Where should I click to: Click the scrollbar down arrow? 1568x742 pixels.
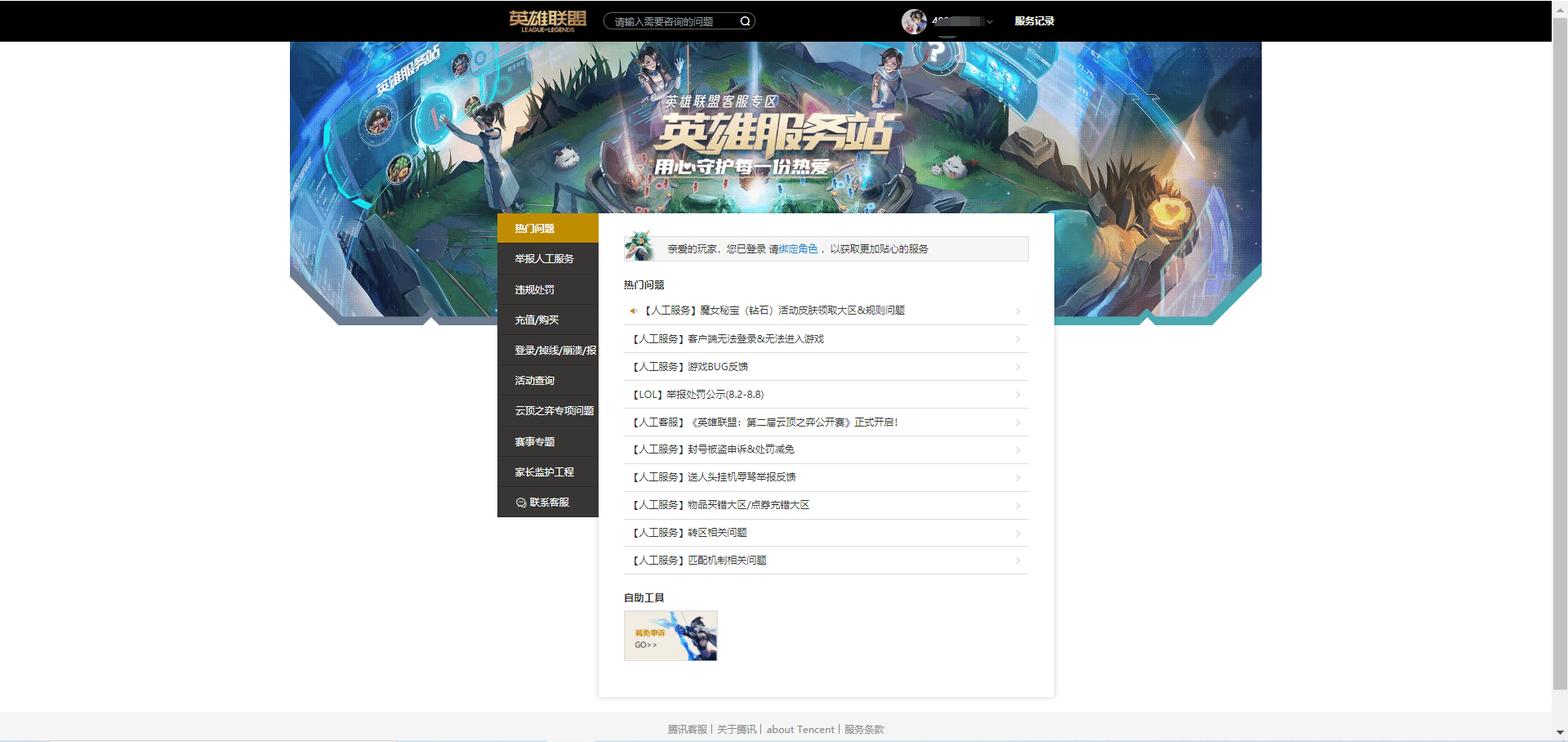tap(1561, 734)
